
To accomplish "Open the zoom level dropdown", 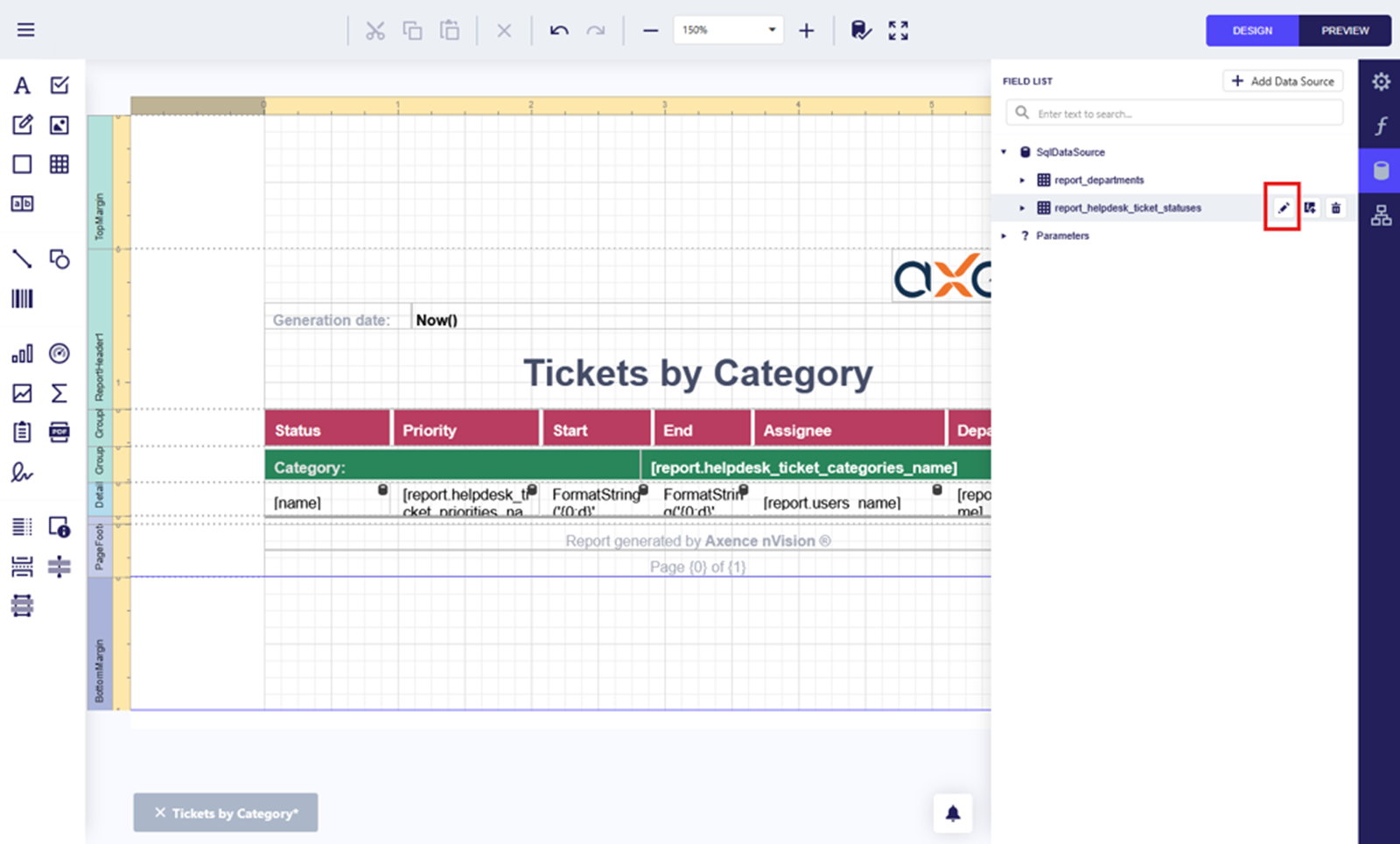I will click(x=771, y=30).
